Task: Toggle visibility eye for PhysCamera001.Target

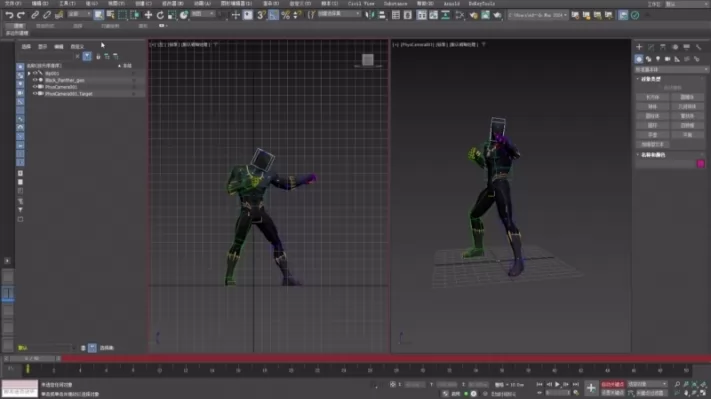Action: [35, 94]
